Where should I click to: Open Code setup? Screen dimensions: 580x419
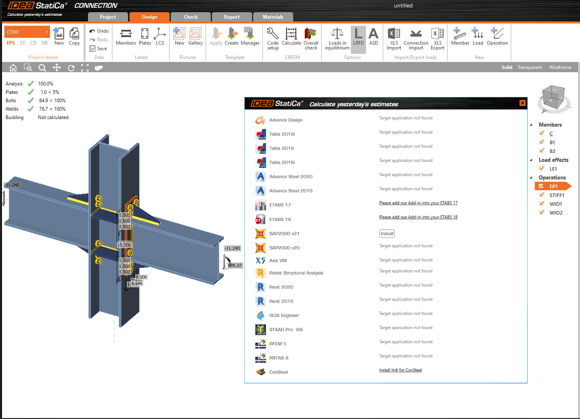(x=273, y=38)
